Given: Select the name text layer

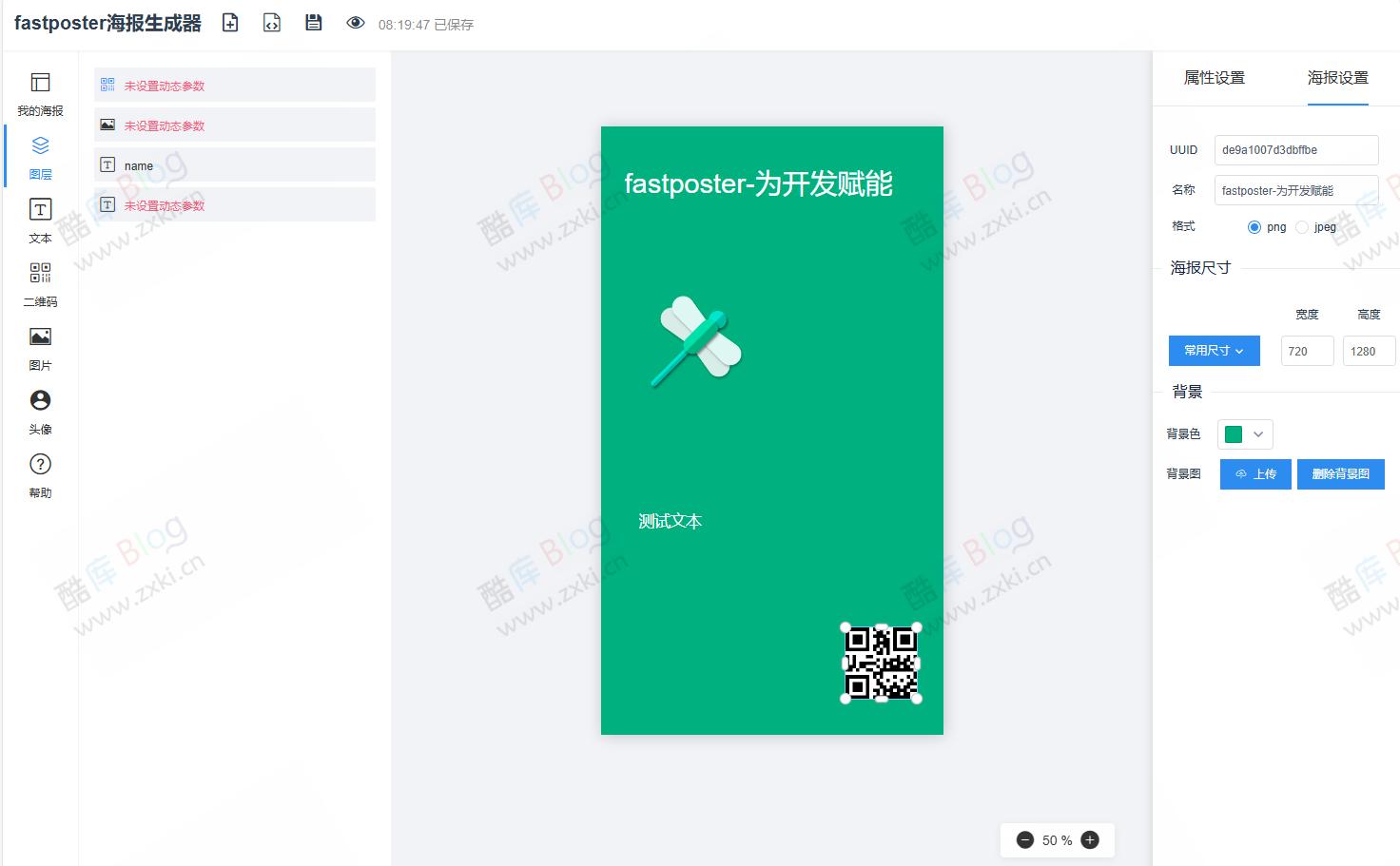Looking at the screenshot, I should click(x=235, y=164).
